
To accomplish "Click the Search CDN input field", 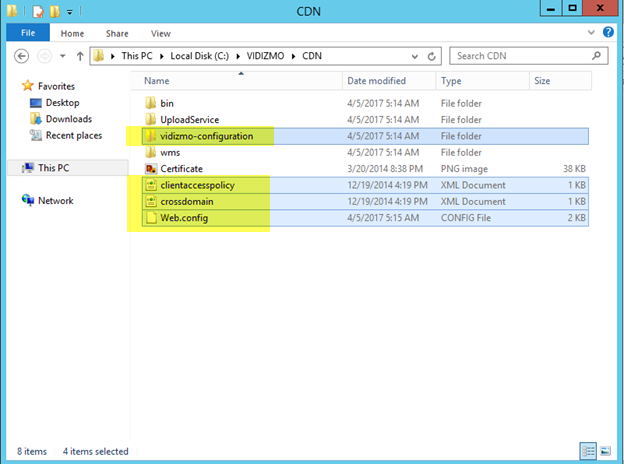I will [x=520, y=56].
